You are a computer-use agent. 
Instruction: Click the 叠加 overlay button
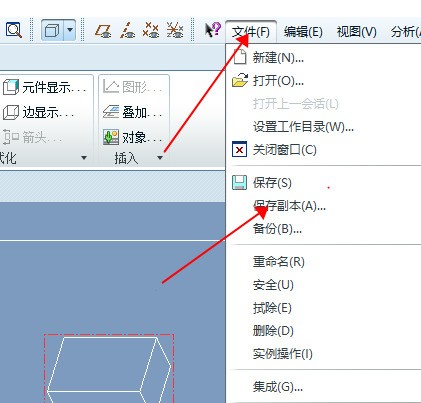pyautogui.click(x=133, y=113)
